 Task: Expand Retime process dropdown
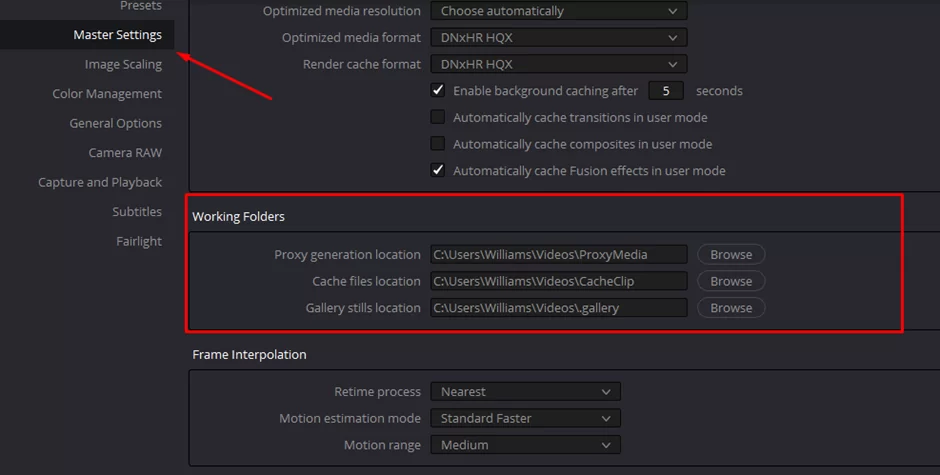(x=525, y=392)
